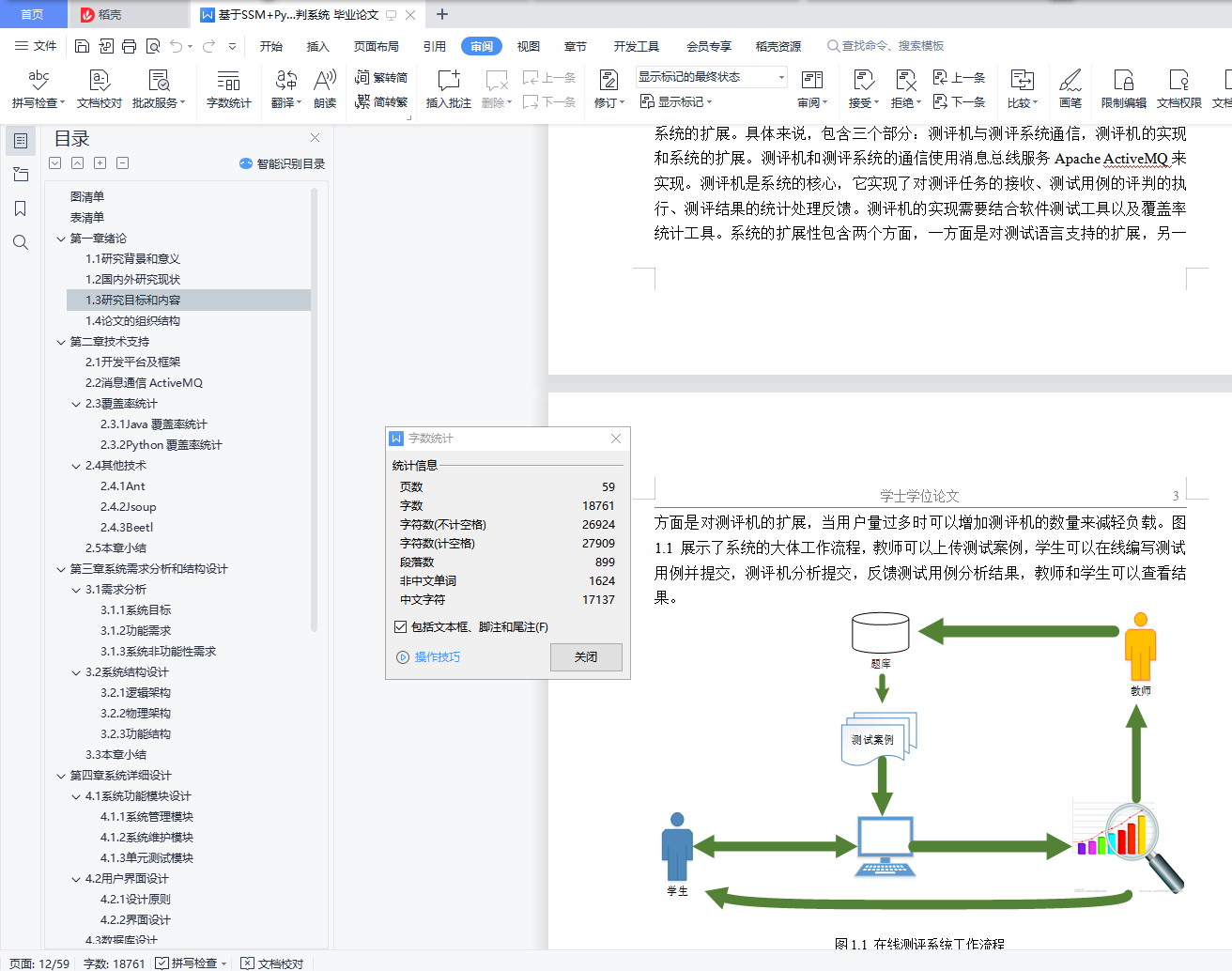Click the minus box button in 目录 panel

pos(123,163)
